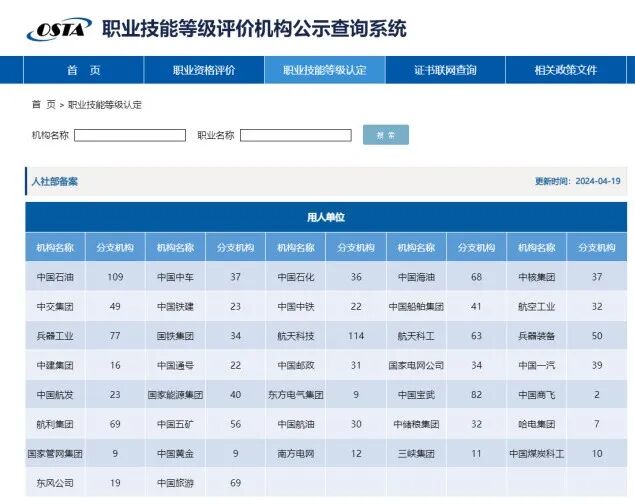Open the 中国邮政 institution entry

coord(296,366)
